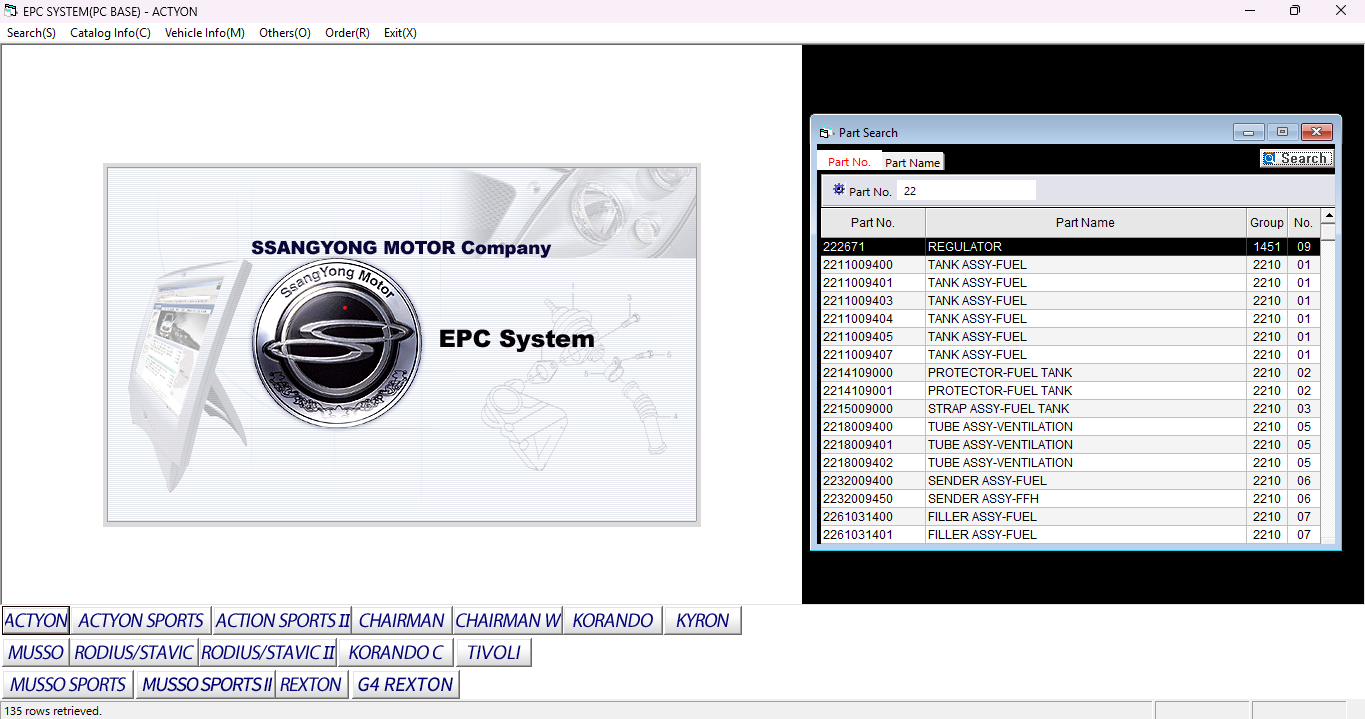Select the MUSSO model button
This screenshot has height=719, width=1365.
(36, 653)
